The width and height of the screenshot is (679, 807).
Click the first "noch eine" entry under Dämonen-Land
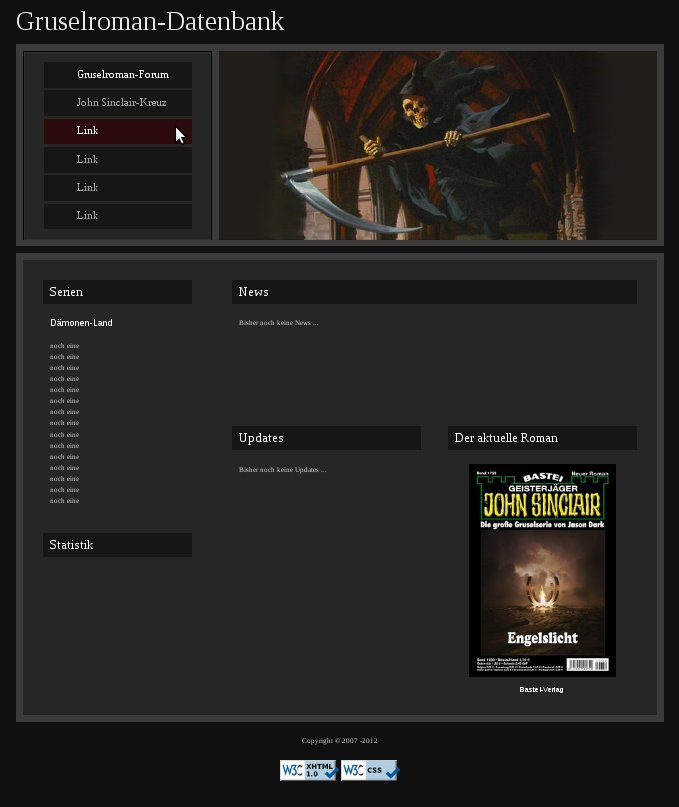point(64,345)
